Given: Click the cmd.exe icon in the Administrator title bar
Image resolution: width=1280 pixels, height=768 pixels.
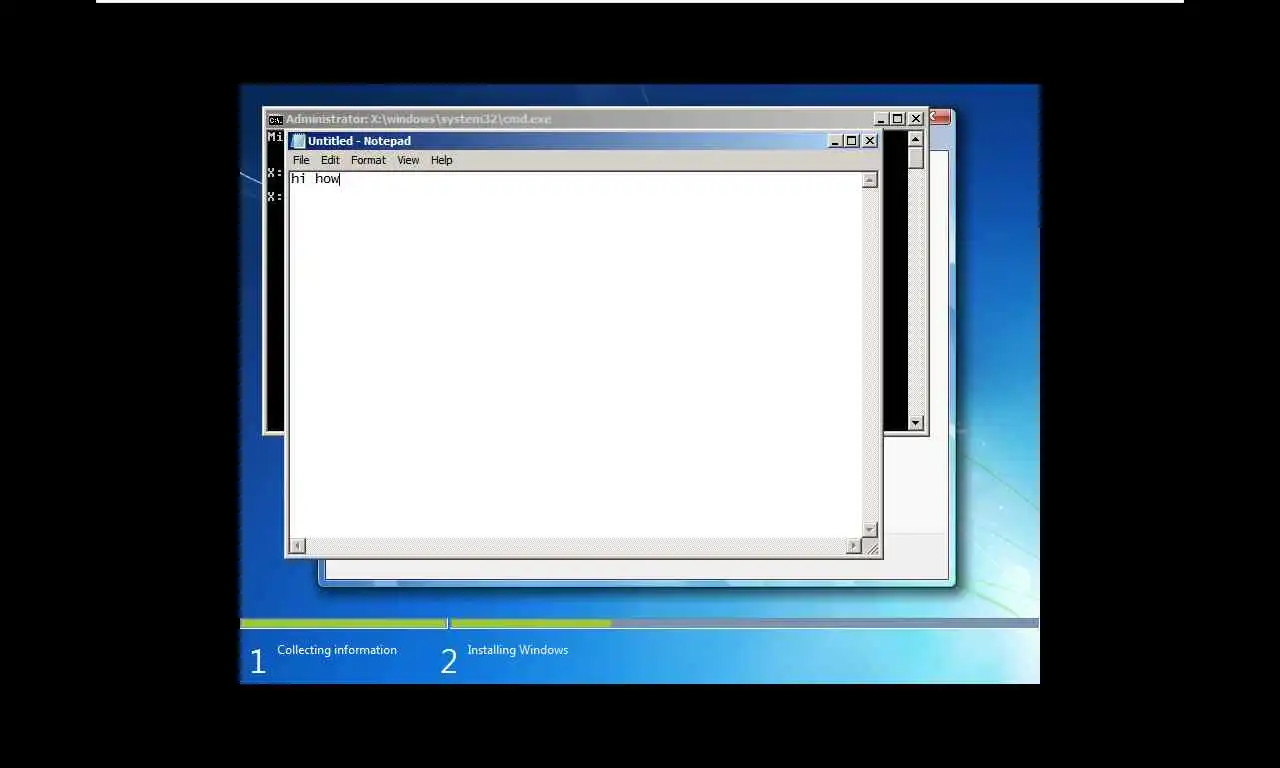Looking at the screenshot, I should (275, 119).
